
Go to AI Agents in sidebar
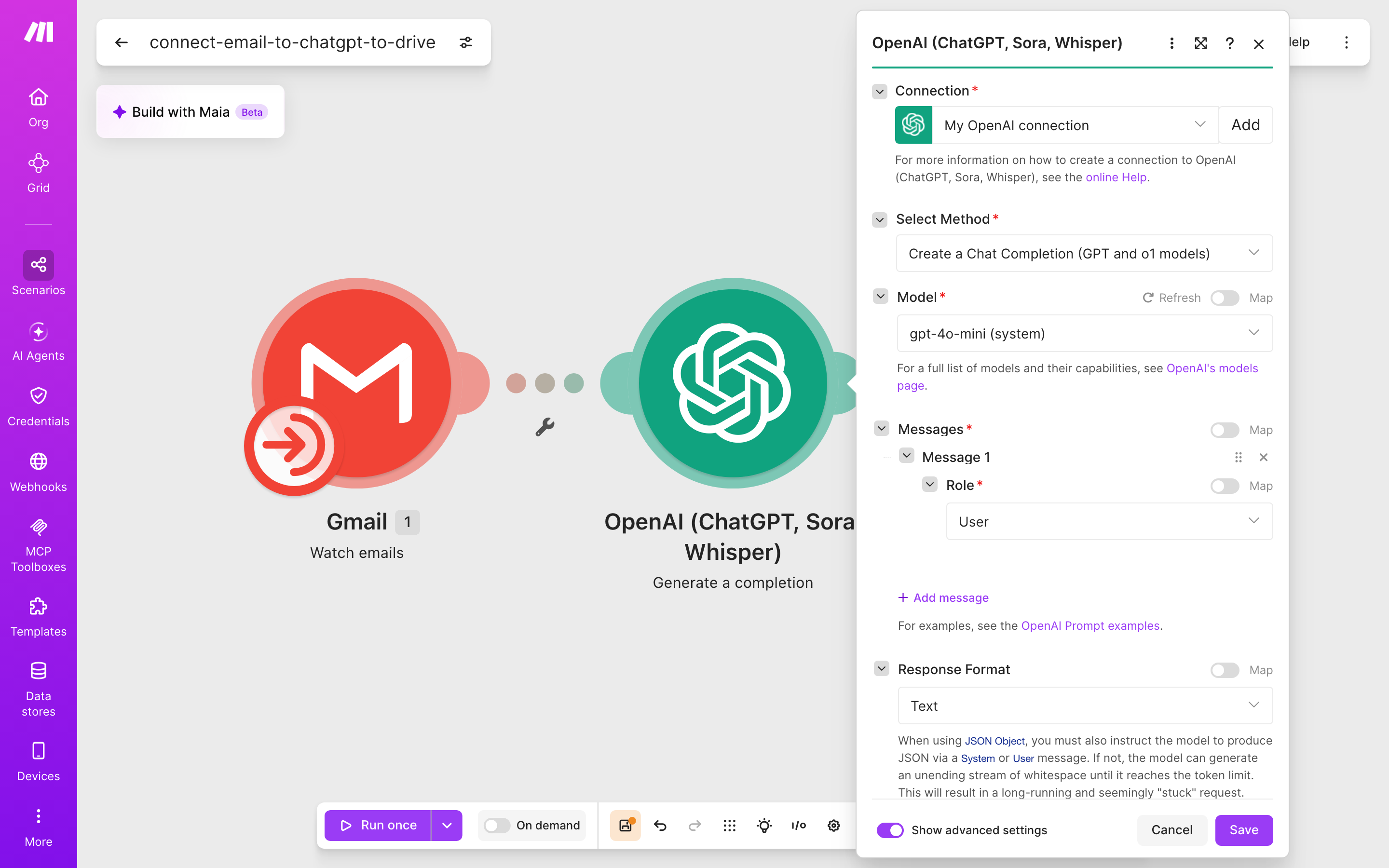pos(39,342)
